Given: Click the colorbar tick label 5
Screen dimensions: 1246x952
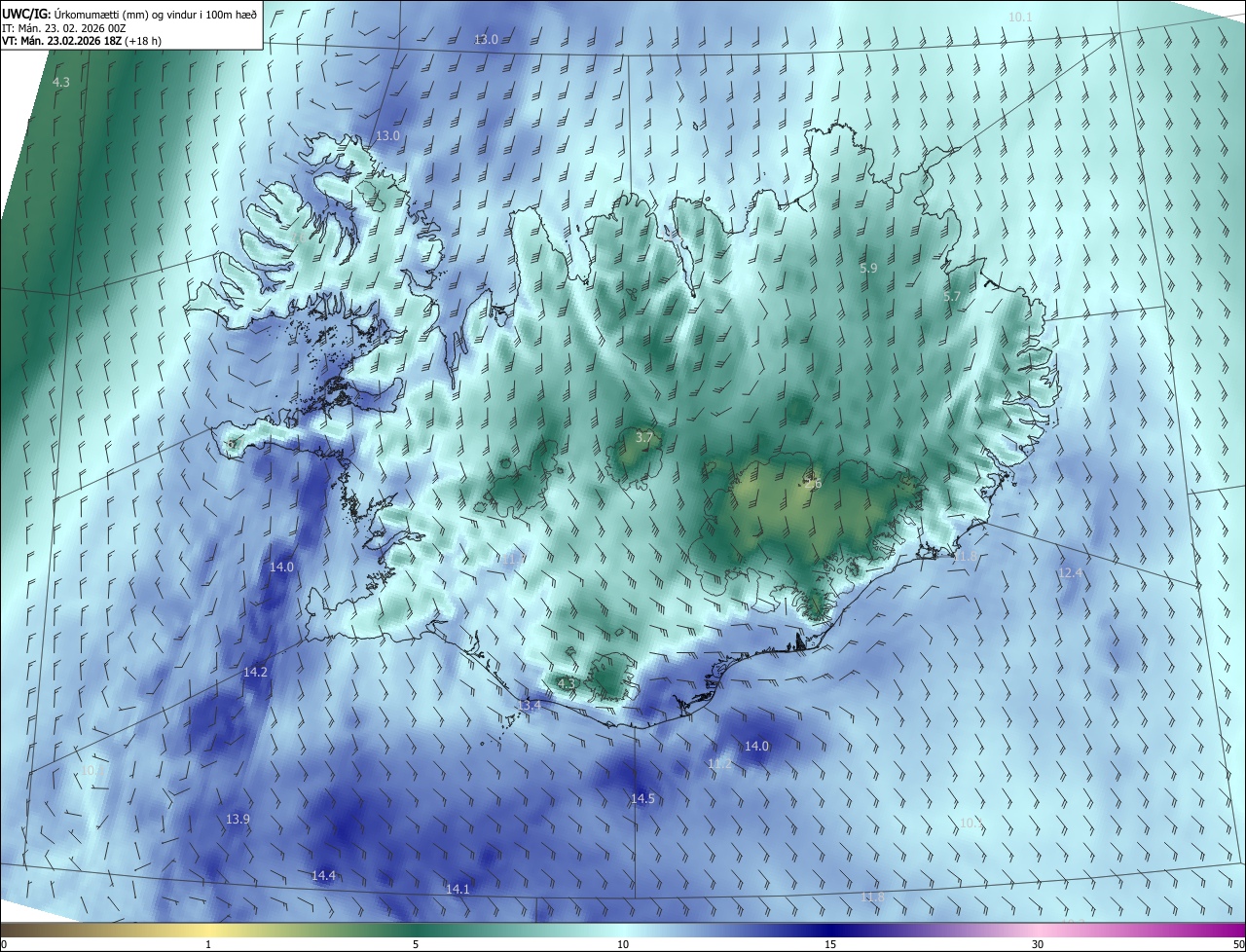Looking at the screenshot, I should point(416,945).
